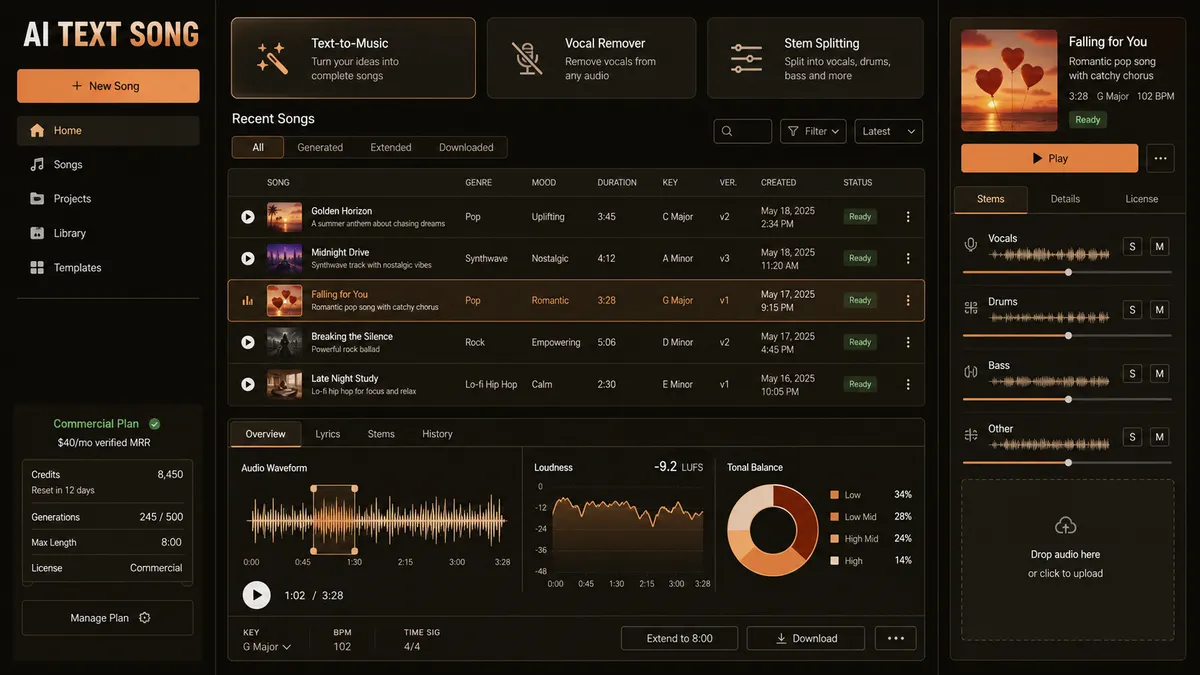Open Library in the sidebar
1200x675 pixels.
pyautogui.click(x=108, y=233)
